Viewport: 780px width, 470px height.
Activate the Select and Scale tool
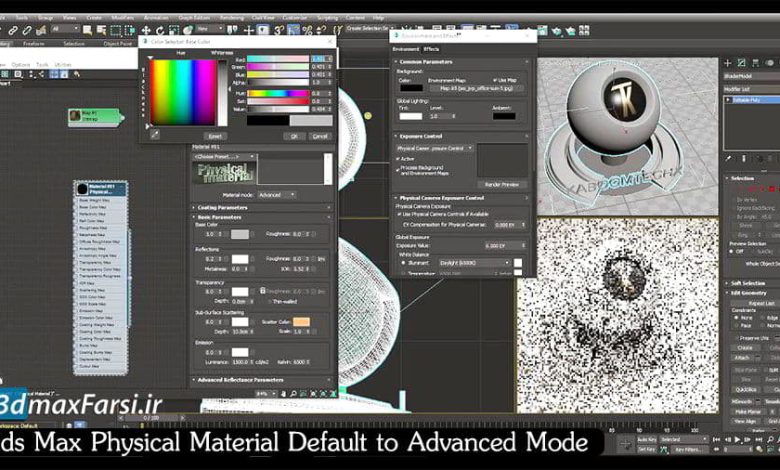[174, 30]
